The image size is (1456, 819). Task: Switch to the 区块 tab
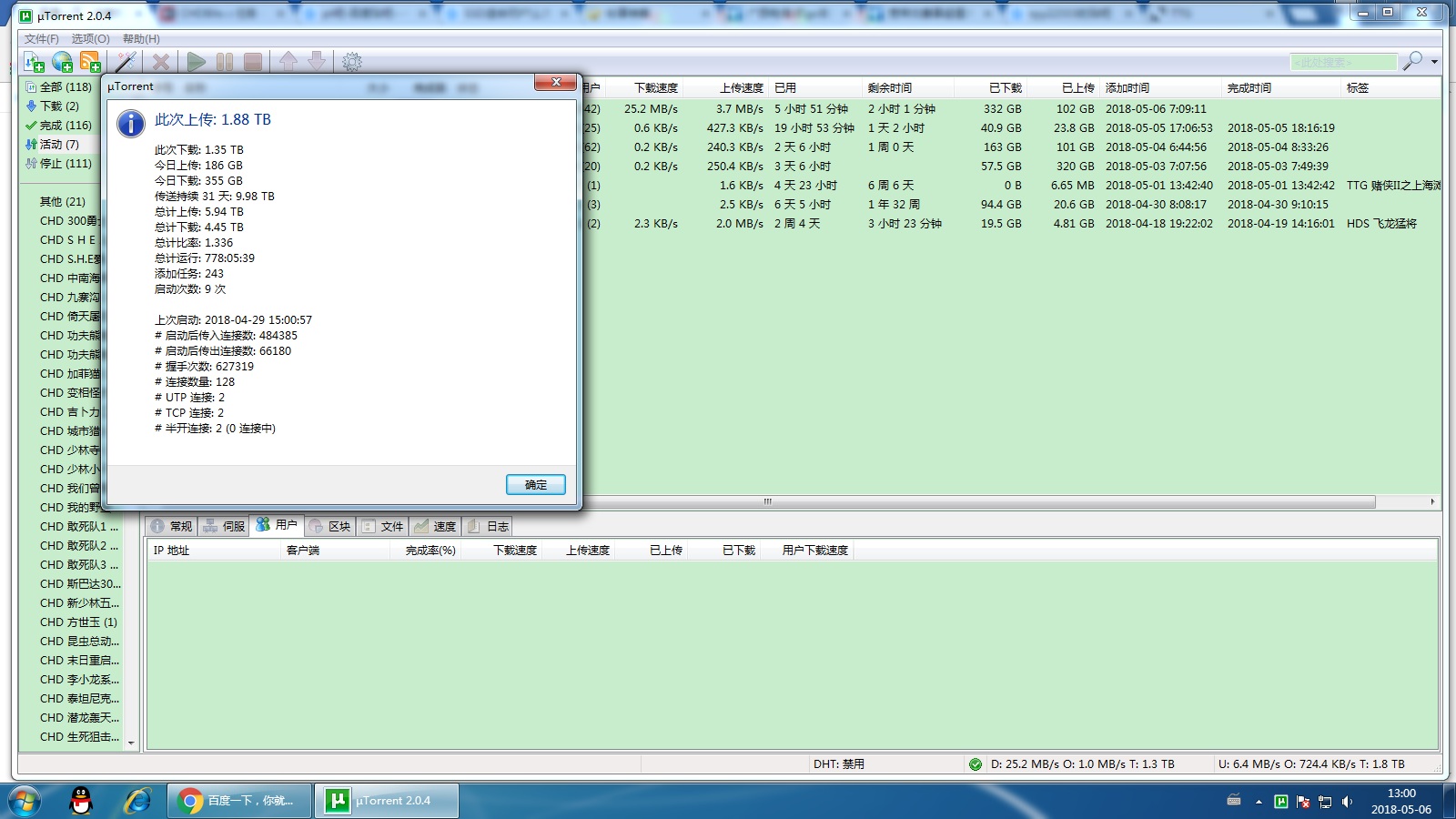(x=330, y=526)
